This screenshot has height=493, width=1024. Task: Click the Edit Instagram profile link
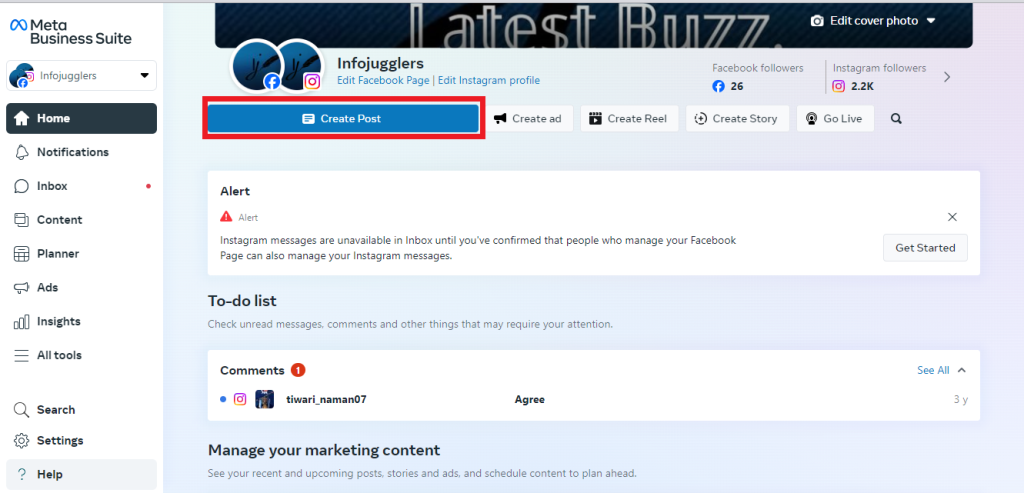(x=489, y=80)
